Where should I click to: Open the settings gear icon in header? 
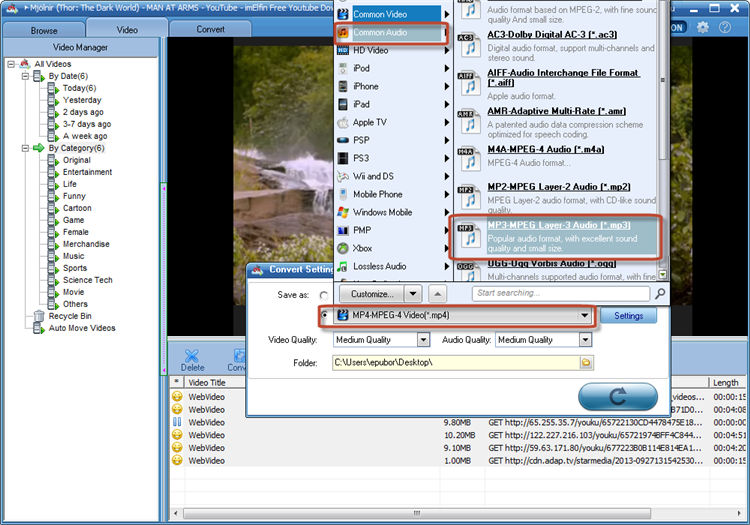702,27
